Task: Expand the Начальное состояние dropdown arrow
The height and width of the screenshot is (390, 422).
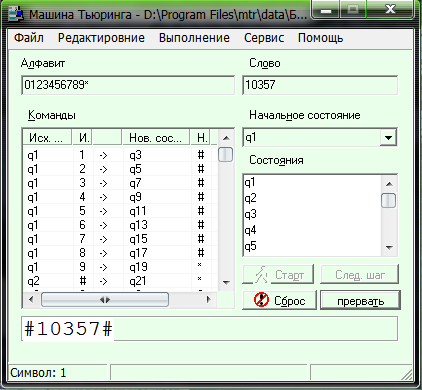Action: (x=388, y=137)
